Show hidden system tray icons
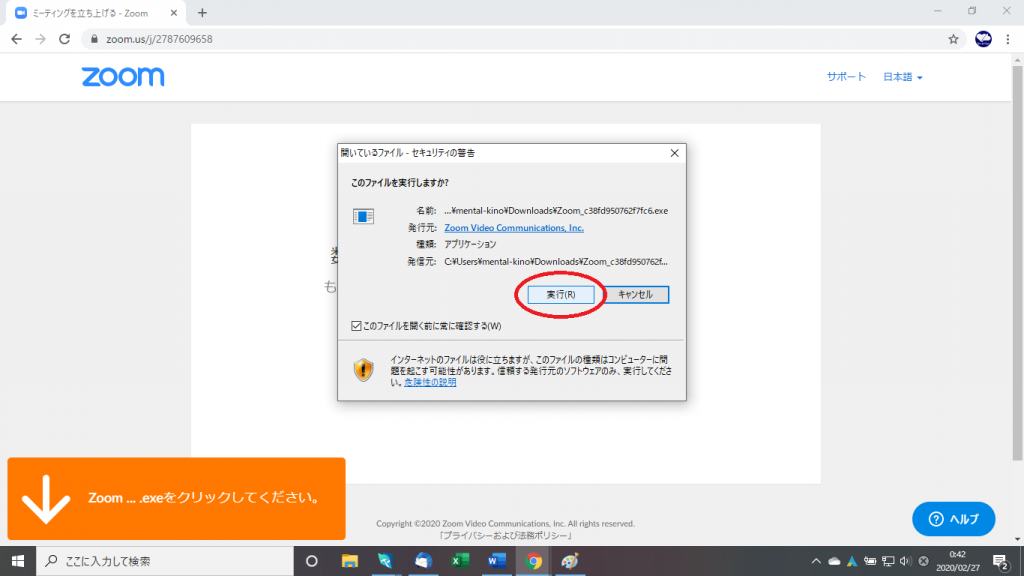Viewport: 1024px width, 576px height. click(816, 561)
